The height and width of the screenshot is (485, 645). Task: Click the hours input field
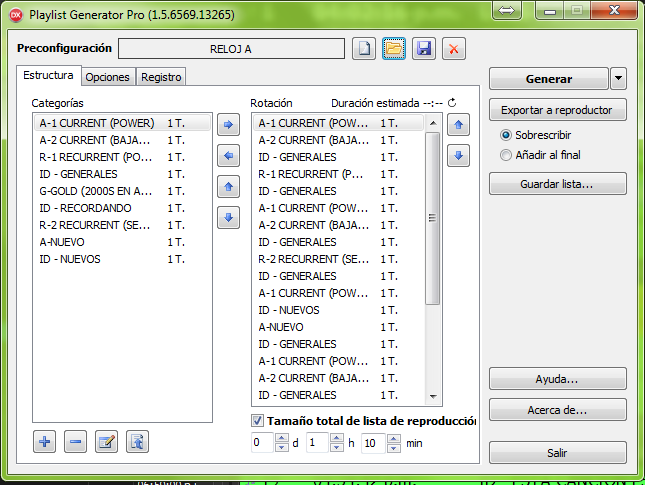(x=317, y=443)
